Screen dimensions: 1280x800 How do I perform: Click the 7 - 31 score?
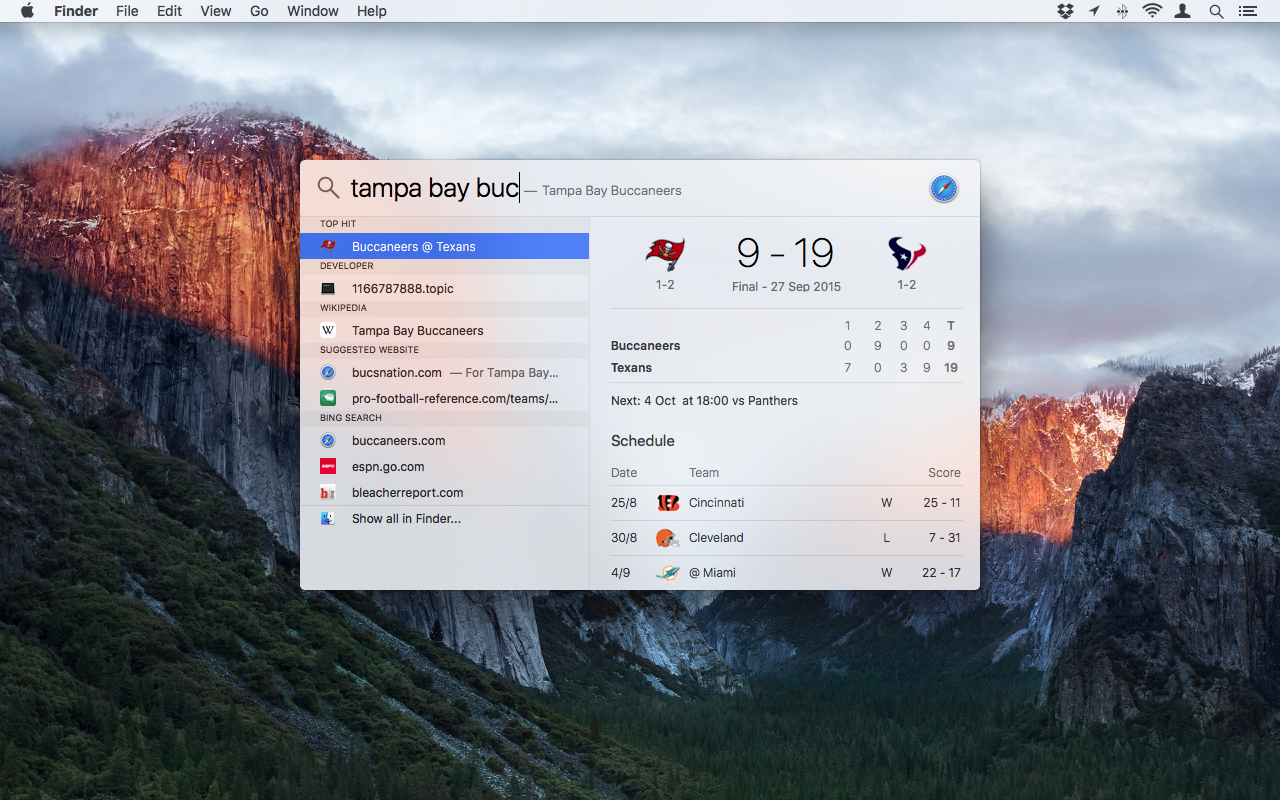(944, 538)
